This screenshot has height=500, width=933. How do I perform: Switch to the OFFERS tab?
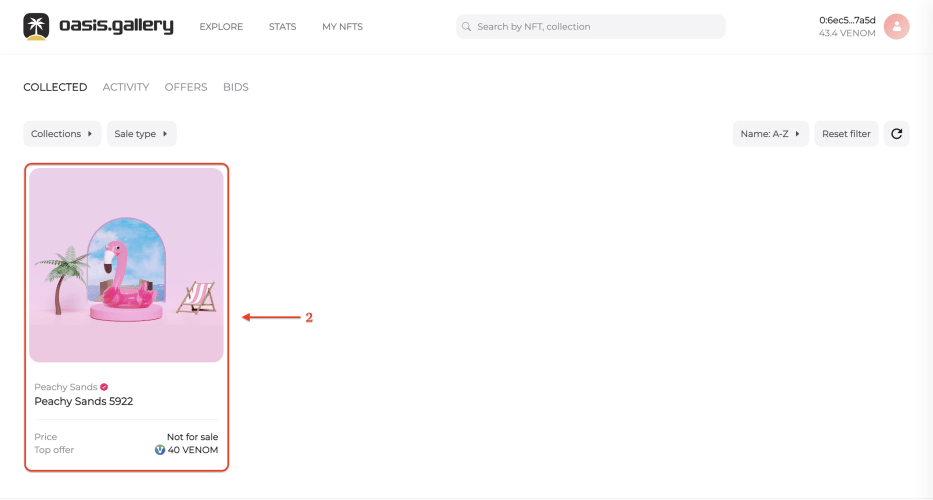pos(186,87)
